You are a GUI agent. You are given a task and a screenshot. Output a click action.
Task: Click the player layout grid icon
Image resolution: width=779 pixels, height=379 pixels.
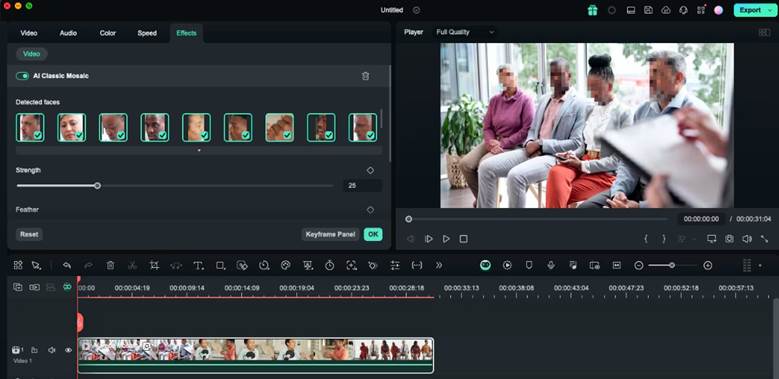click(764, 32)
